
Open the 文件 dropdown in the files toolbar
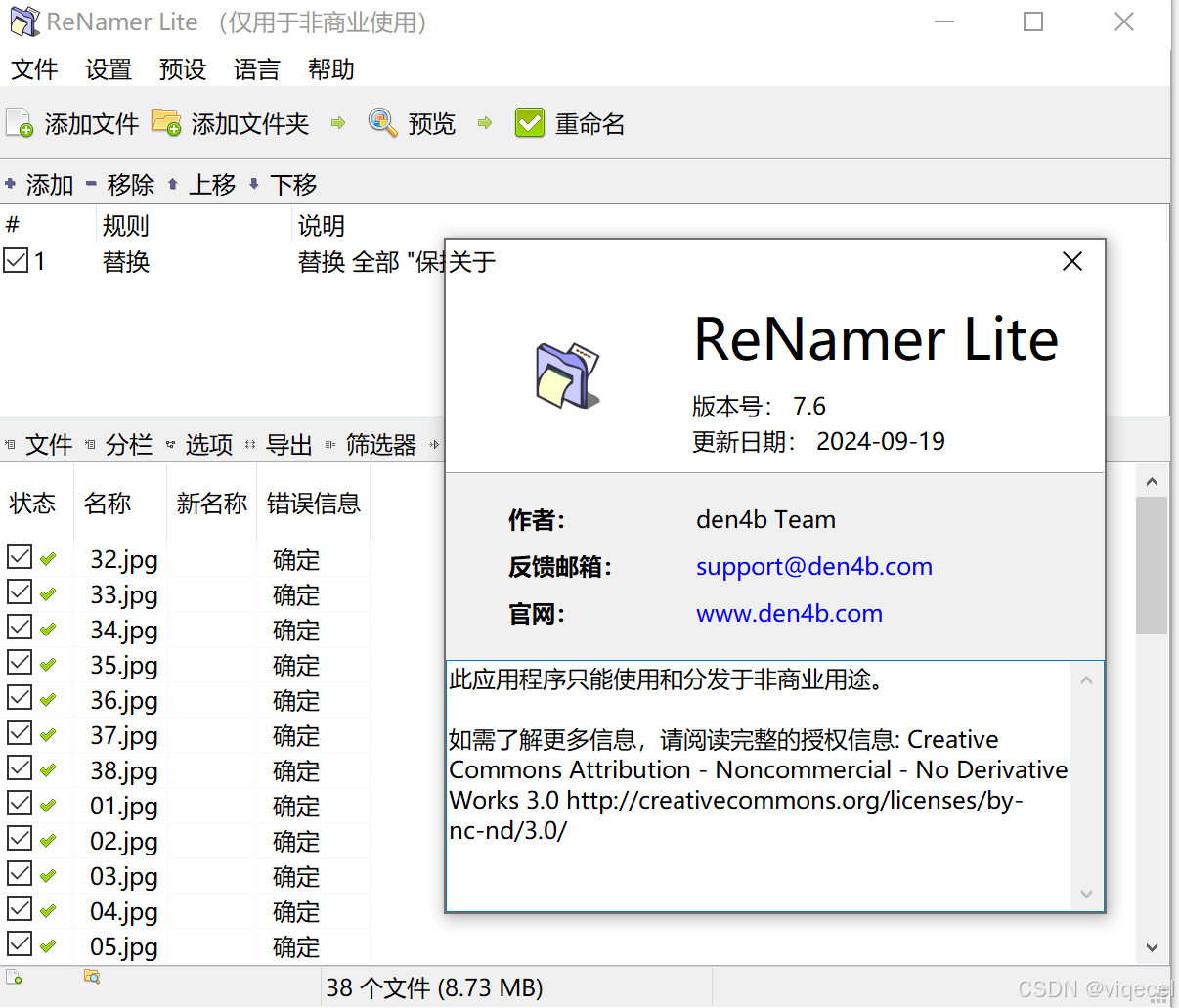(39, 445)
